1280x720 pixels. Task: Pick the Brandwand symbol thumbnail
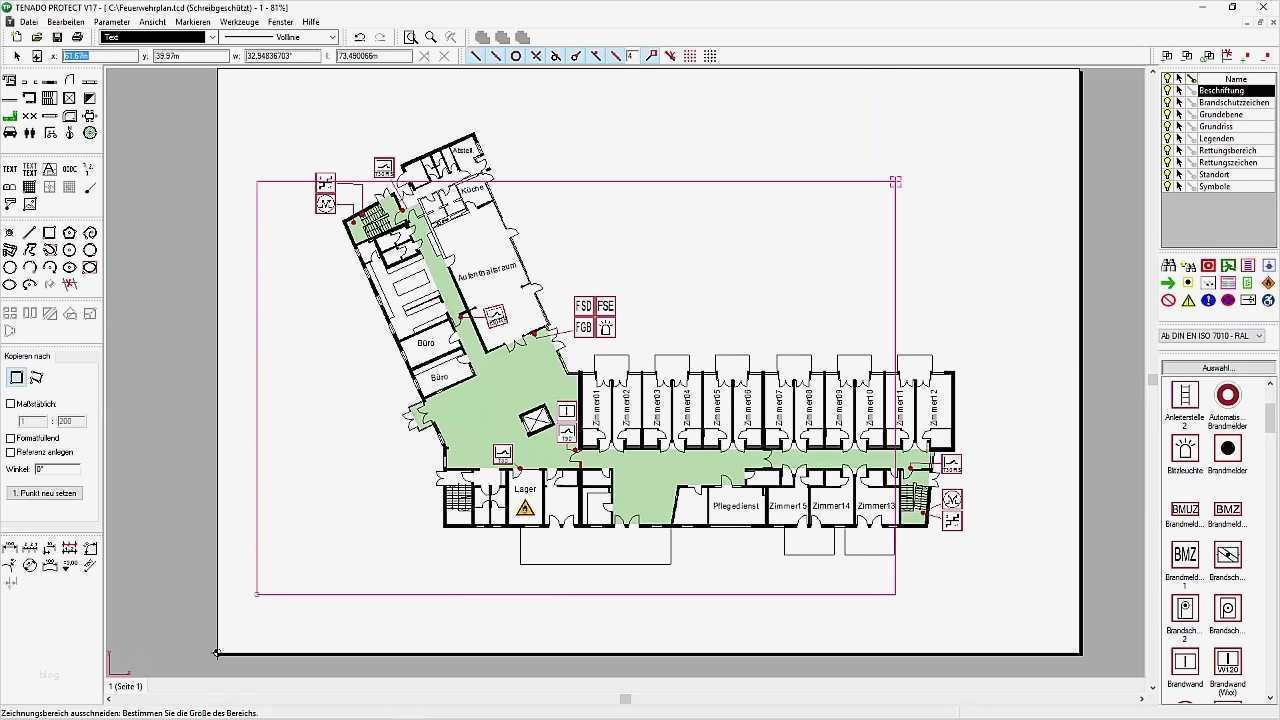coord(1185,661)
